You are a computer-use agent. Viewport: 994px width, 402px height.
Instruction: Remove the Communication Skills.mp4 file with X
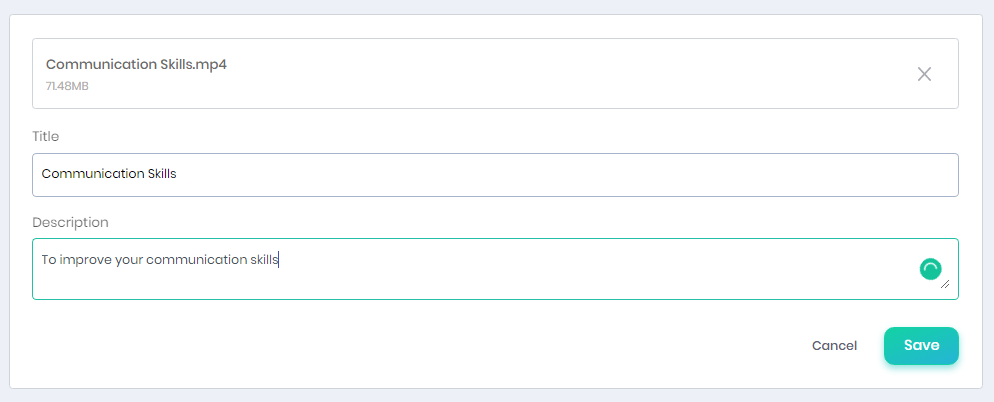(x=924, y=74)
